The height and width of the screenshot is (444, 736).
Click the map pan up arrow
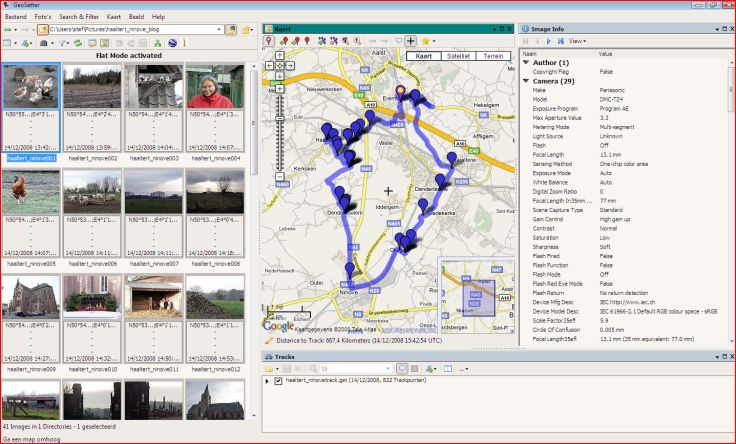pyautogui.click(x=278, y=58)
